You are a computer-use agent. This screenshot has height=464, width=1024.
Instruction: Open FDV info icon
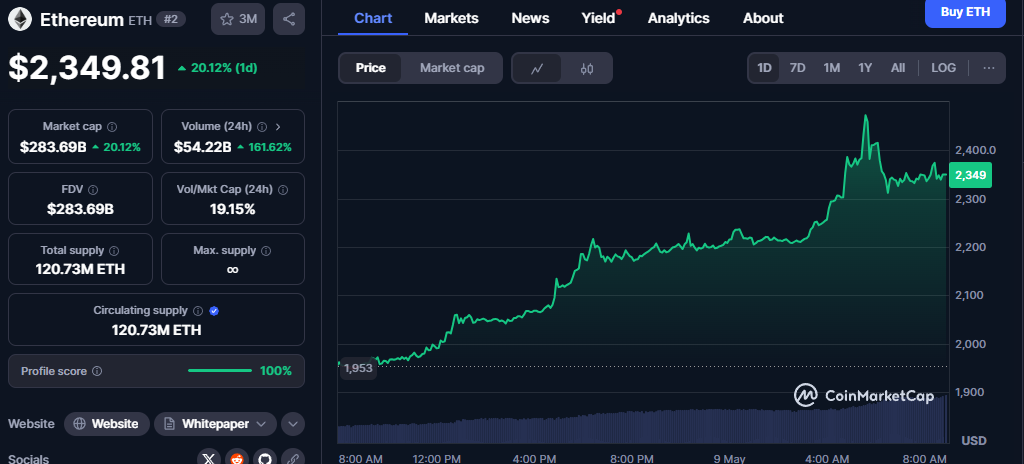click(93, 190)
